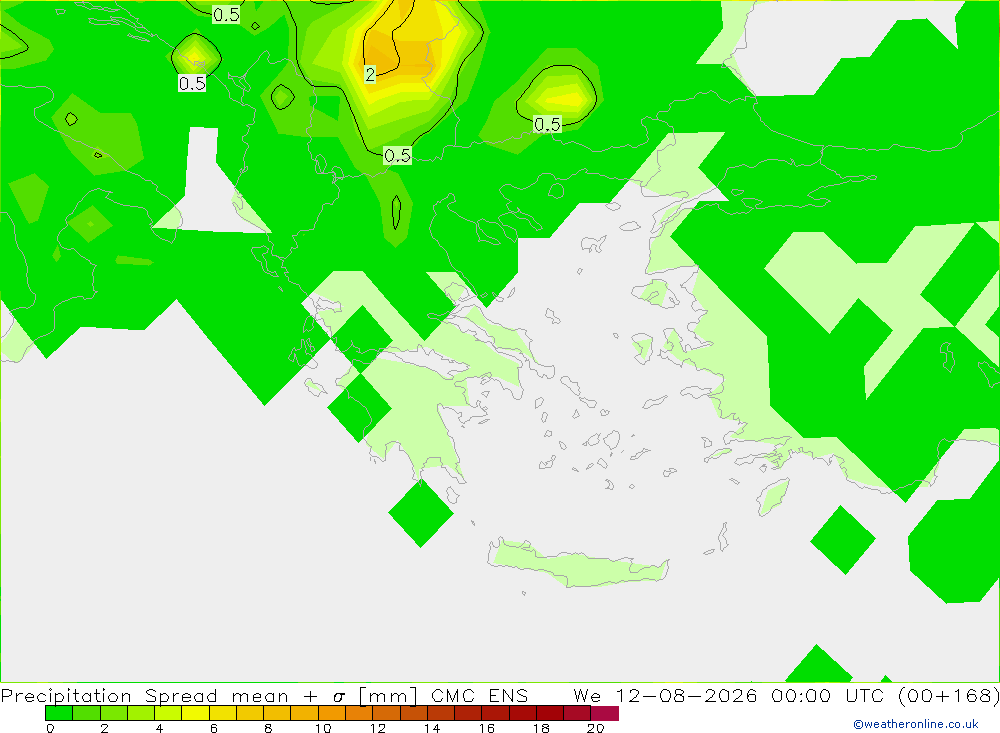This screenshot has width=1000, height=733.
Task: Click the legend tick label "18"
Action: coord(541,728)
